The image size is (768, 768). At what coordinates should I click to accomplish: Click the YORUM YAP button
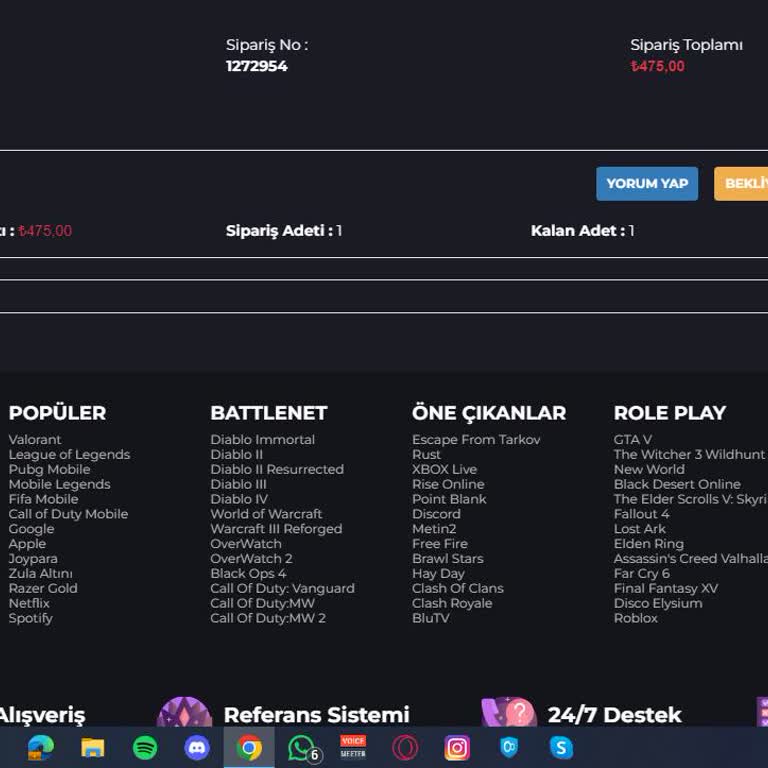click(647, 184)
